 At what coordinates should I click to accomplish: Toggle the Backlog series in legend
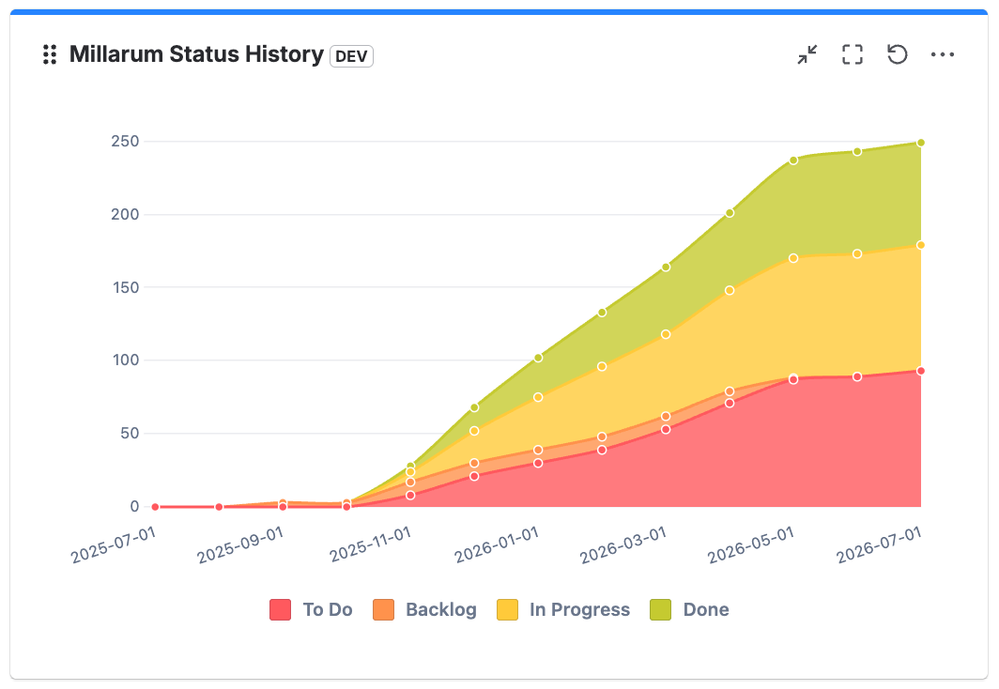425,610
